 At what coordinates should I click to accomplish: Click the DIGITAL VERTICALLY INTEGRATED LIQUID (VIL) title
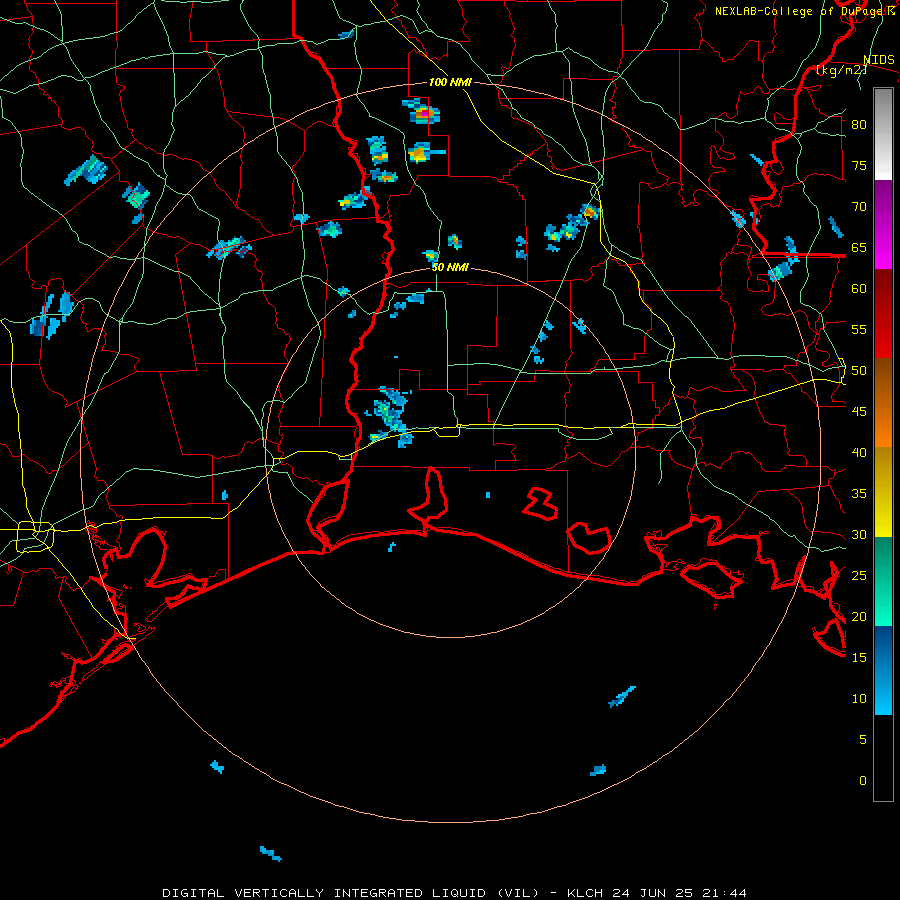coord(350,893)
